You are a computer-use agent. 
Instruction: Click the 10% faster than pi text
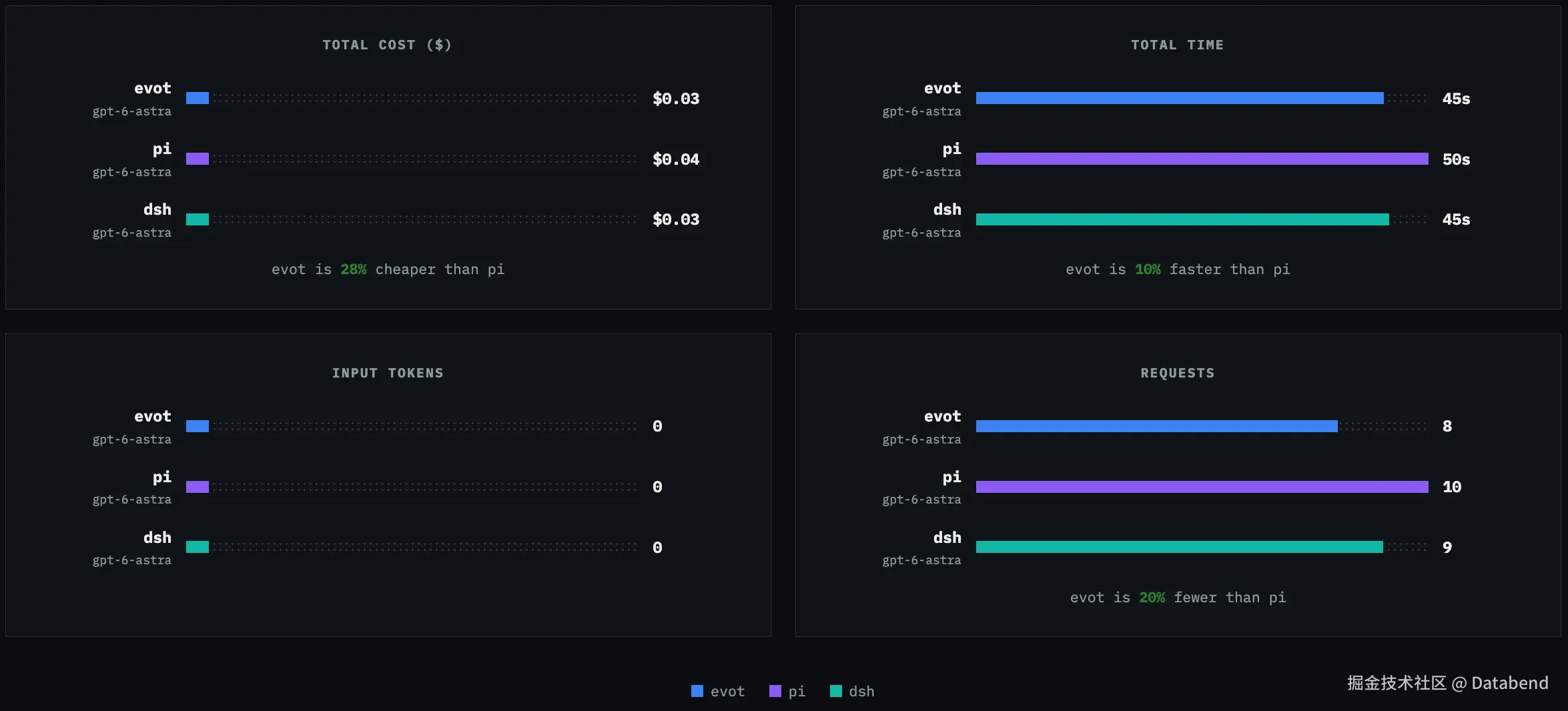point(1212,269)
